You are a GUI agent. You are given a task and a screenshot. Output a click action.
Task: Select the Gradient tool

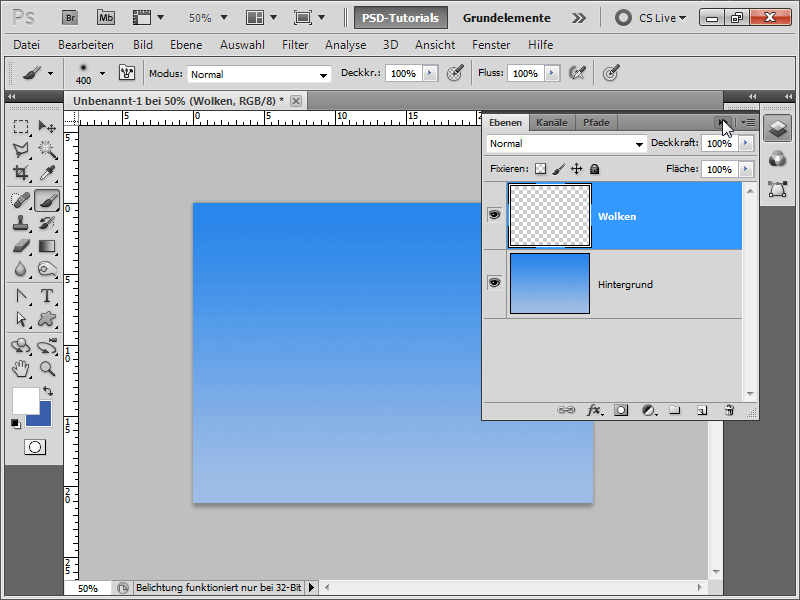(47, 246)
